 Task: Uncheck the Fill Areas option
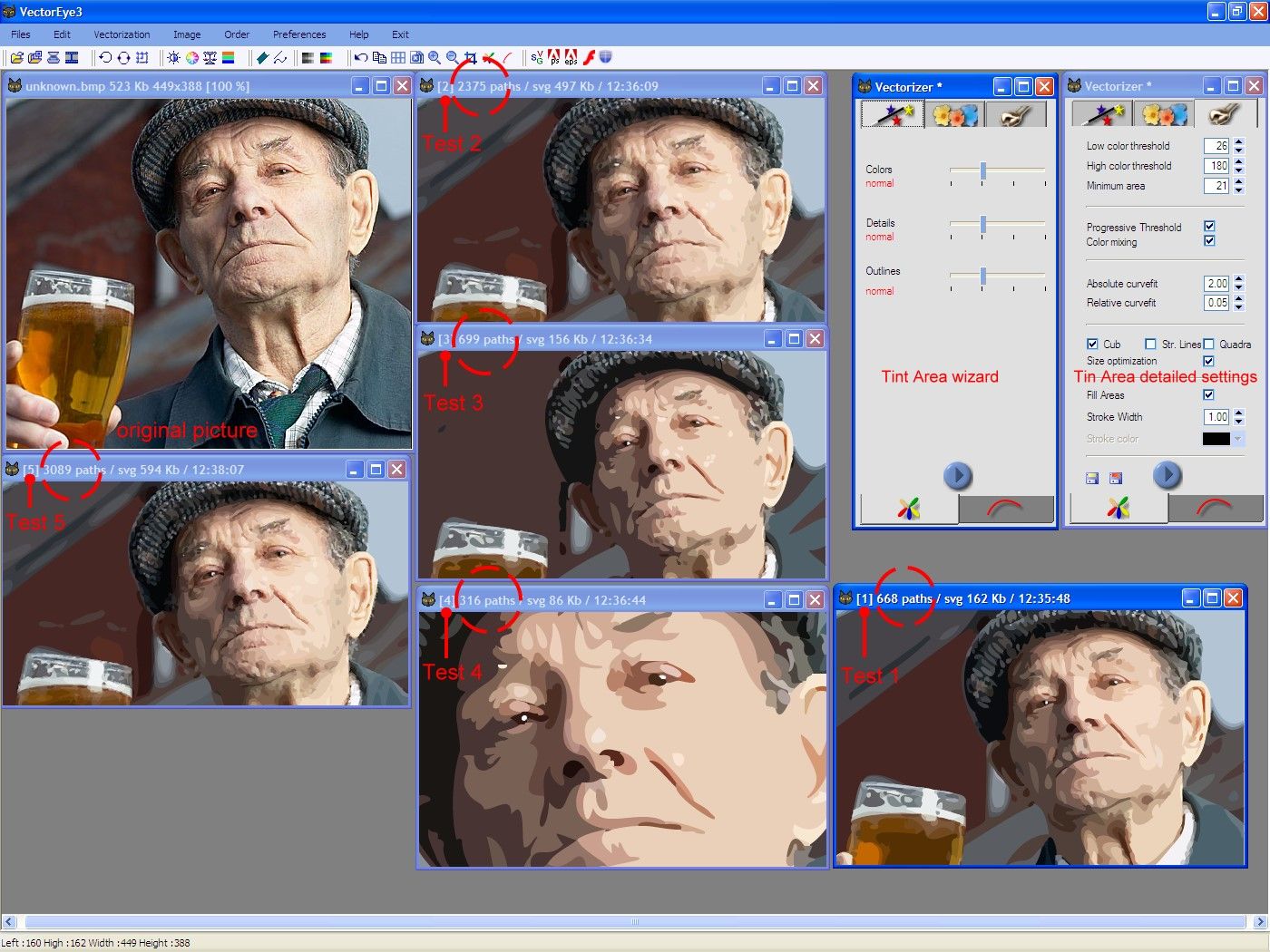pos(1210,394)
